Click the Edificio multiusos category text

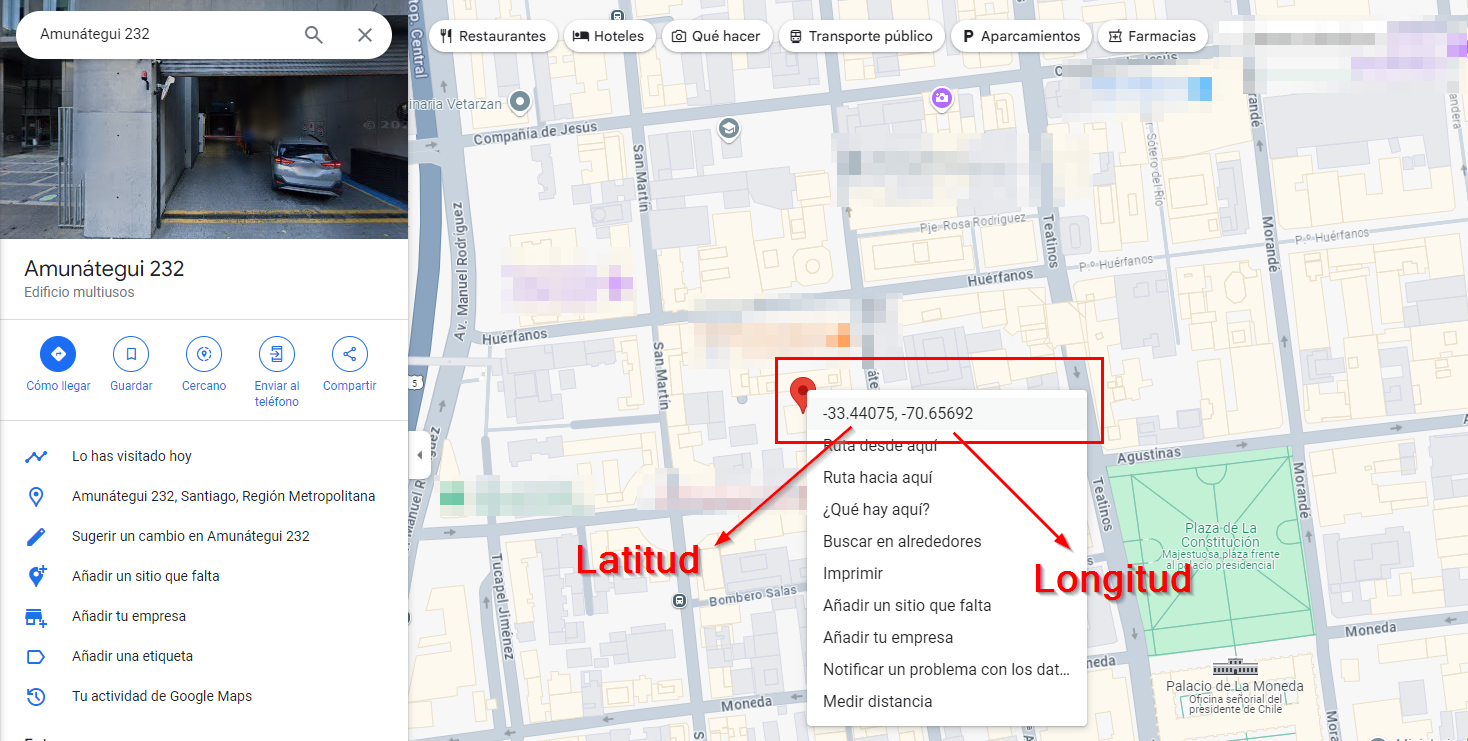click(x=79, y=293)
